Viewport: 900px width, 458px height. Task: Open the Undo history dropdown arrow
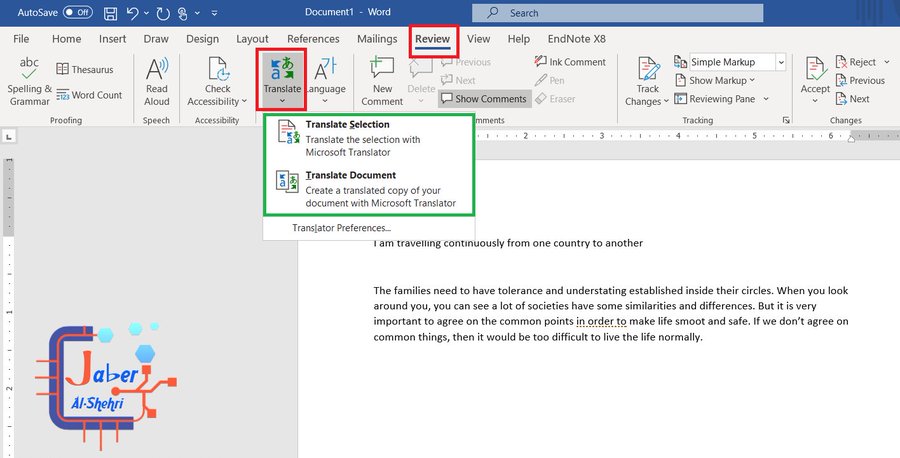tap(146, 13)
